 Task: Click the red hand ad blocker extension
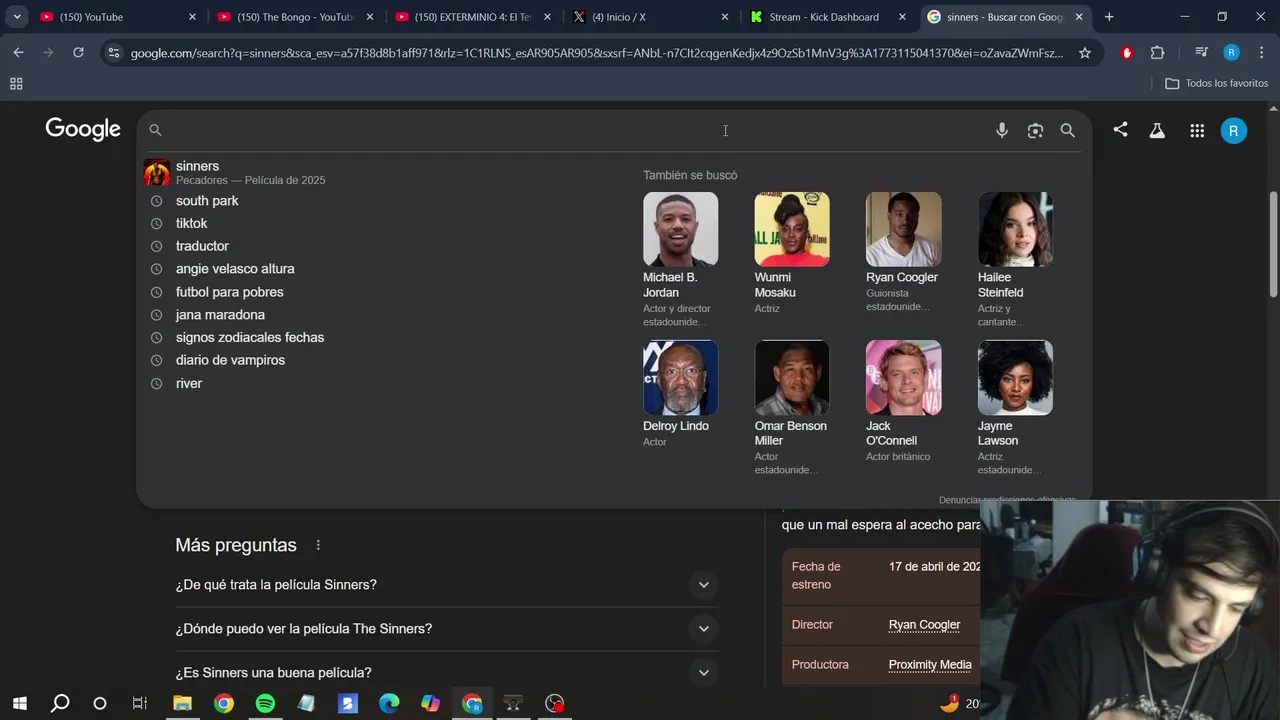1127,53
